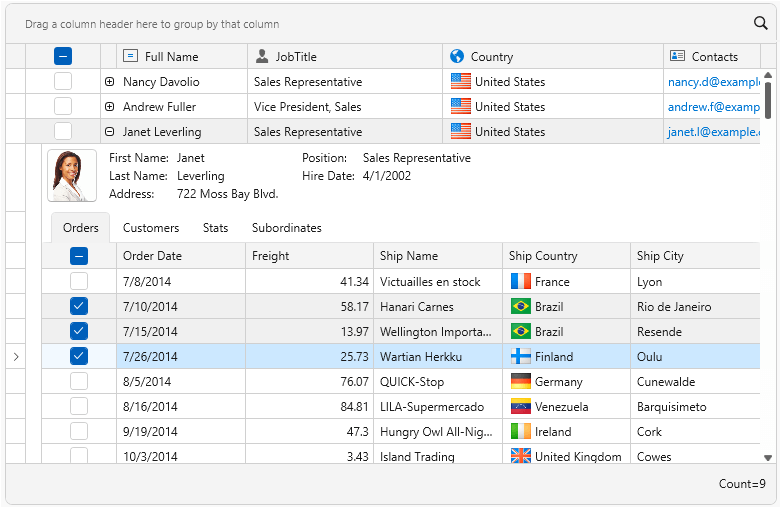This screenshot has height=508, width=780.
Task: Click the JobTitle person icon
Action: (262, 56)
